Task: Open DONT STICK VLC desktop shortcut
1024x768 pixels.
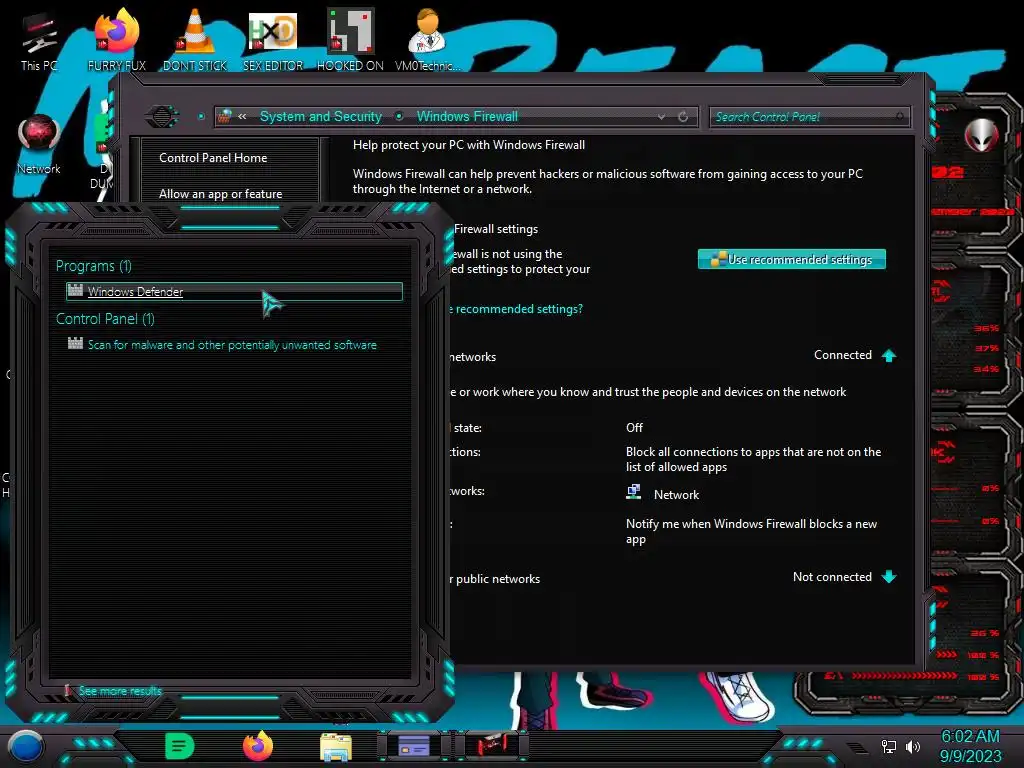Action: (x=195, y=40)
